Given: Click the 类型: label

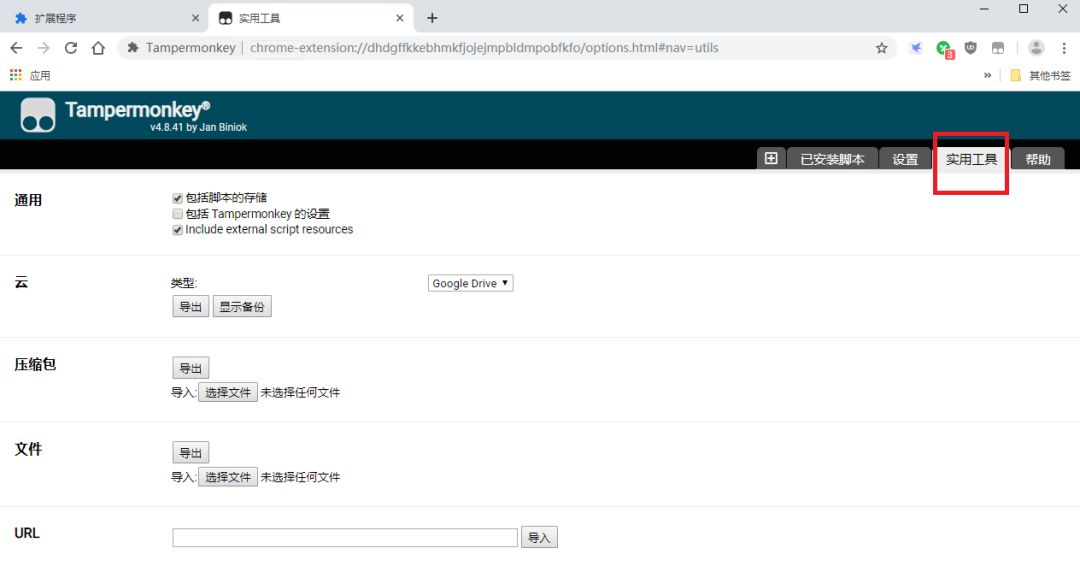Looking at the screenshot, I should (184, 283).
